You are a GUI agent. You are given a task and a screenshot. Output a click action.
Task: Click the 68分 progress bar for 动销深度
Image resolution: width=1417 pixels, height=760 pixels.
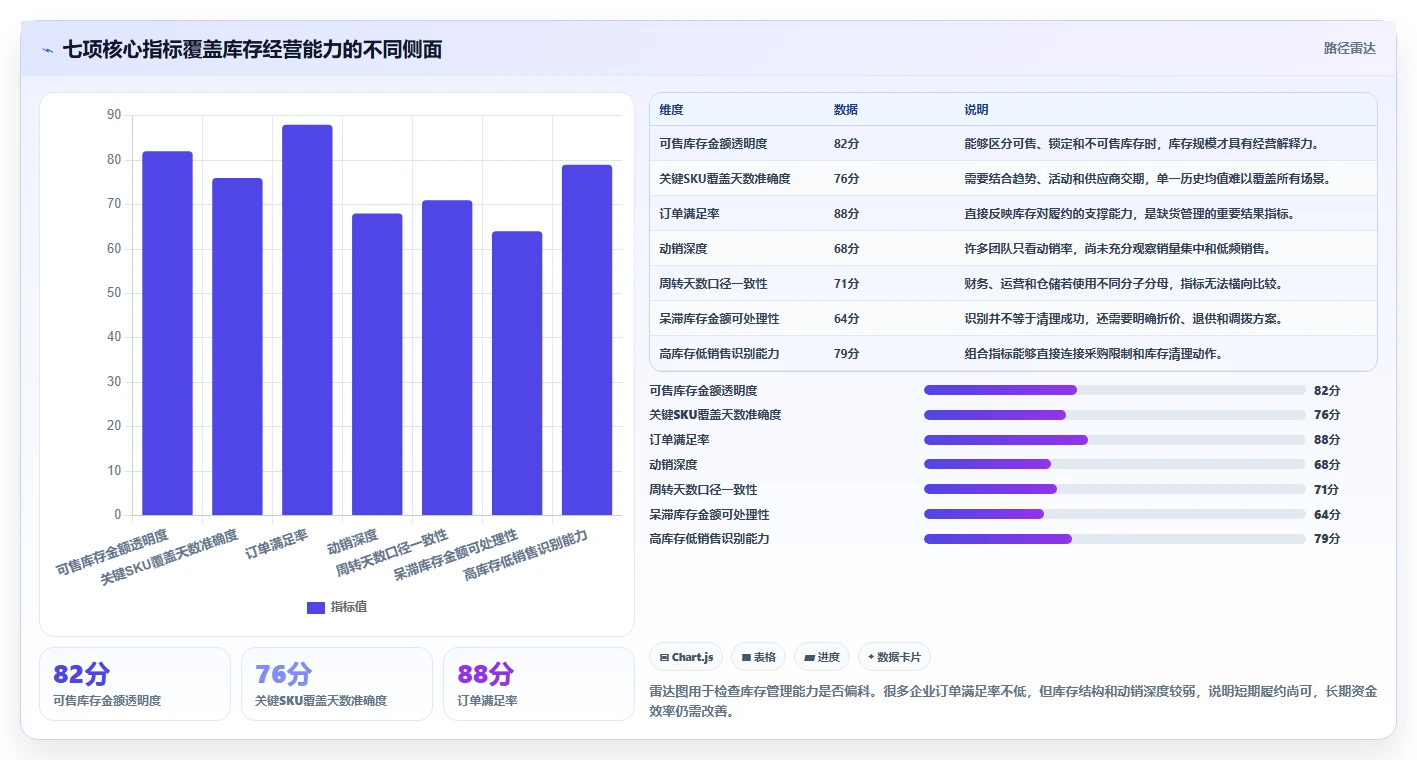click(1115, 464)
